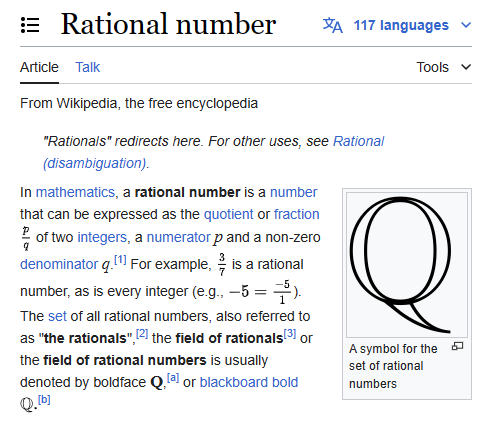Select the Article tab

tap(39, 67)
